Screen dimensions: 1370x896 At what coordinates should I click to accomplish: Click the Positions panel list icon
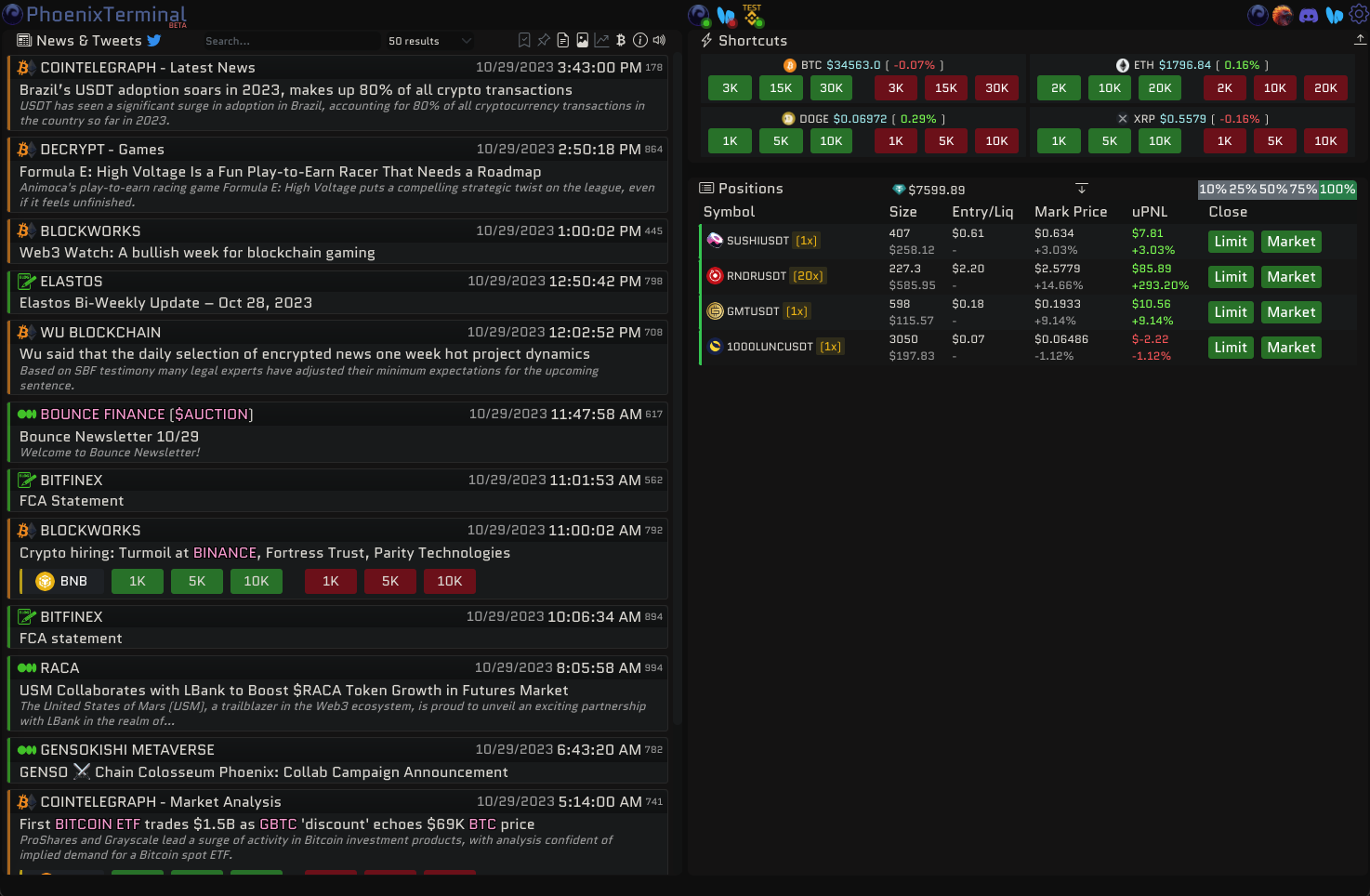(706, 188)
